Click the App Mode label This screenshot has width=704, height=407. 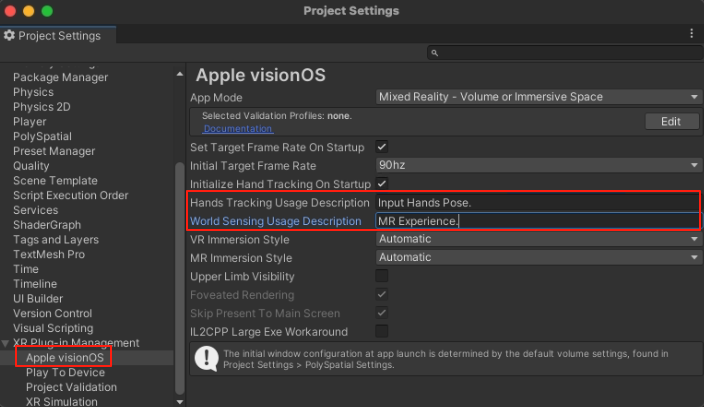(216, 97)
